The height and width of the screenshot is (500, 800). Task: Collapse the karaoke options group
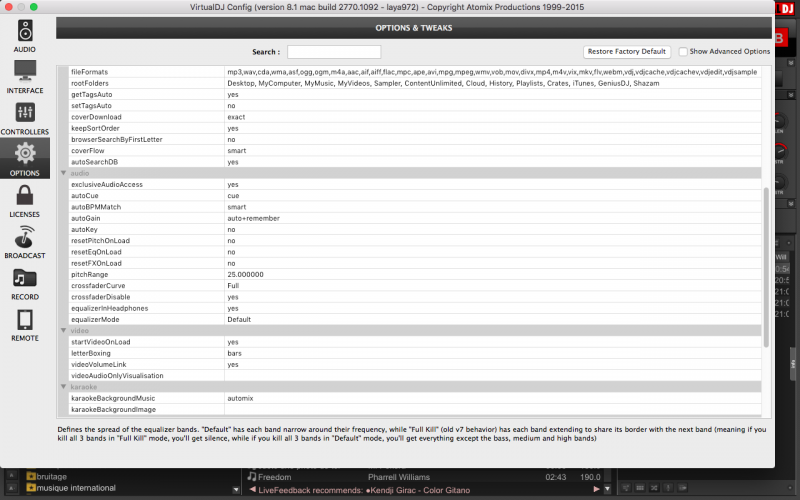coord(63,387)
